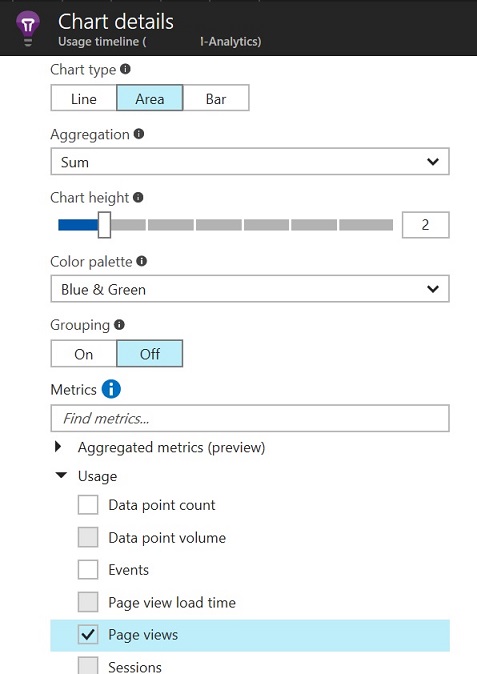Select the Line chart type
The width and height of the screenshot is (477, 674).
pyautogui.click(x=84, y=98)
